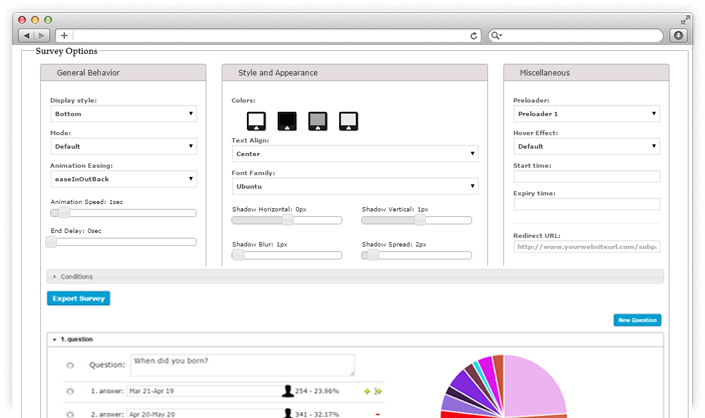
Task: Click the Shadow Horizontal slider handle
Action: (288, 220)
